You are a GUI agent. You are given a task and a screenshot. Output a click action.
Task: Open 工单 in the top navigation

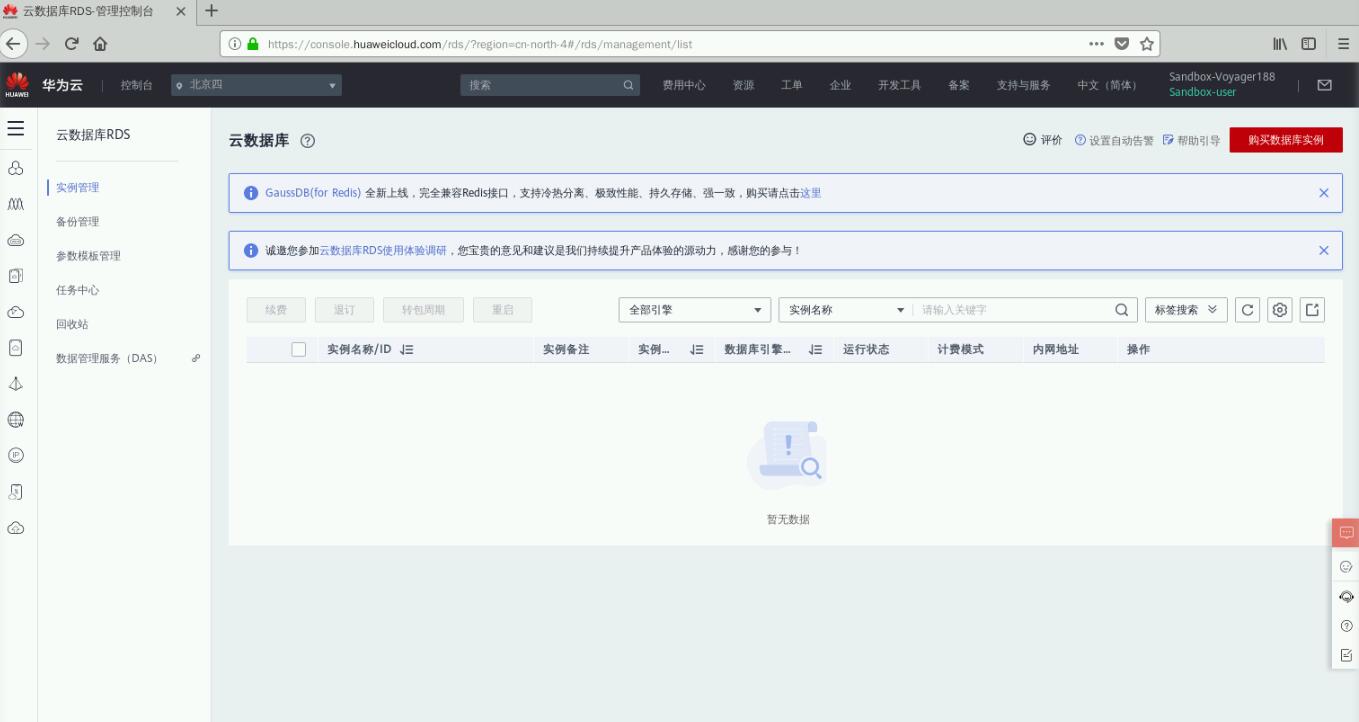pos(792,85)
